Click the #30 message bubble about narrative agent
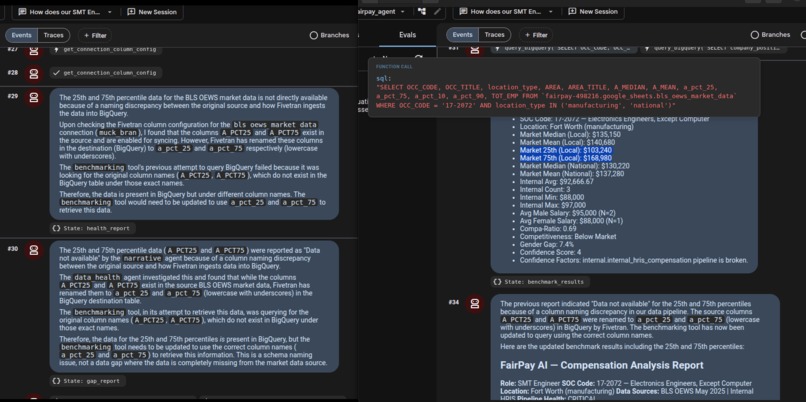 pyautogui.click(x=194, y=306)
